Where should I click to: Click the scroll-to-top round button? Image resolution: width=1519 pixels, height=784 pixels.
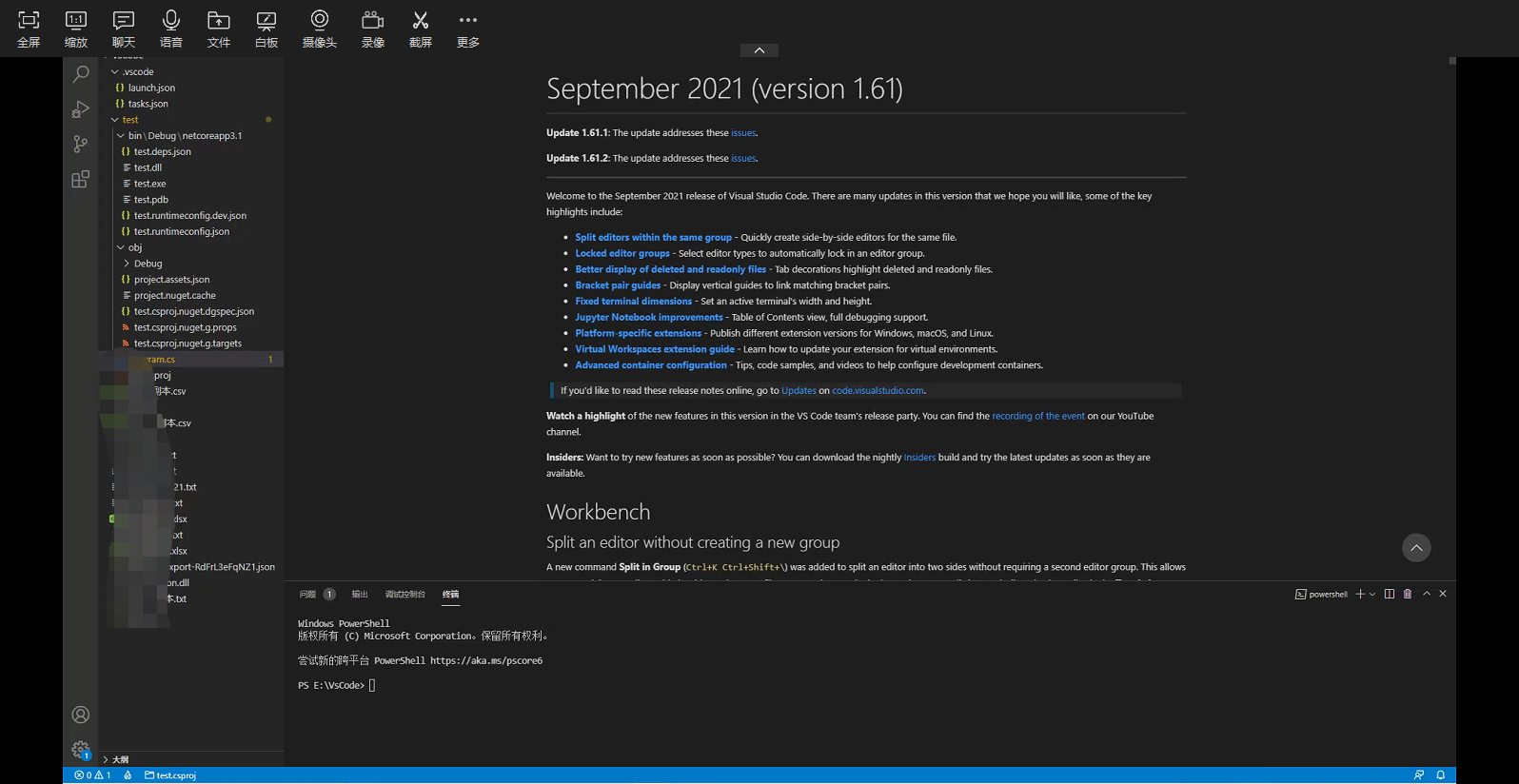(1416, 547)
